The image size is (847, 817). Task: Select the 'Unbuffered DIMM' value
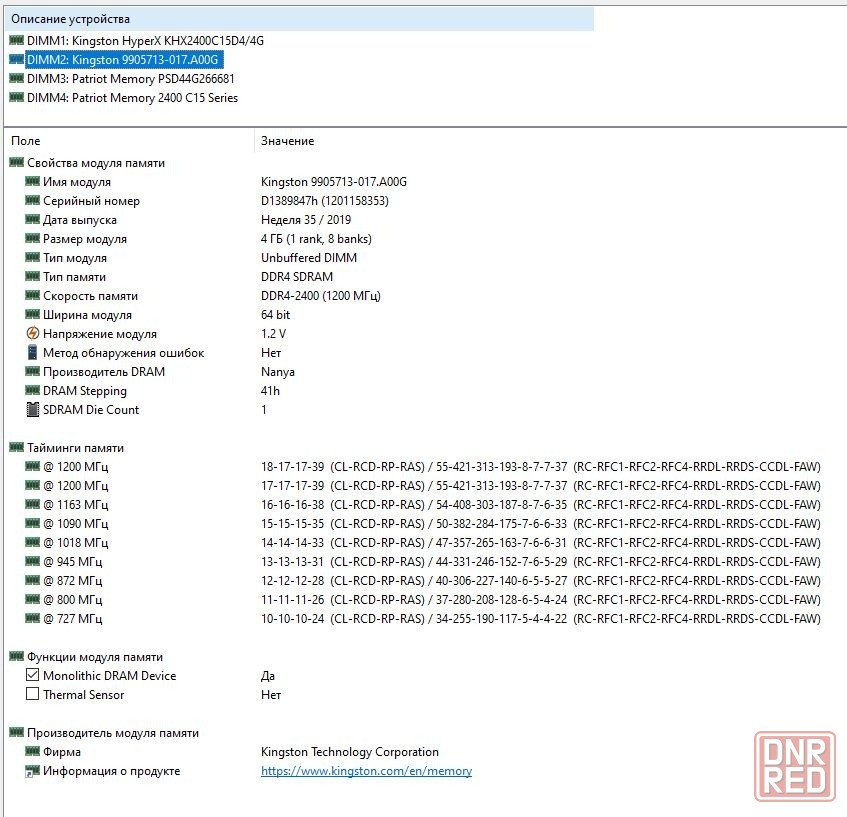click(x=309, y=258)
